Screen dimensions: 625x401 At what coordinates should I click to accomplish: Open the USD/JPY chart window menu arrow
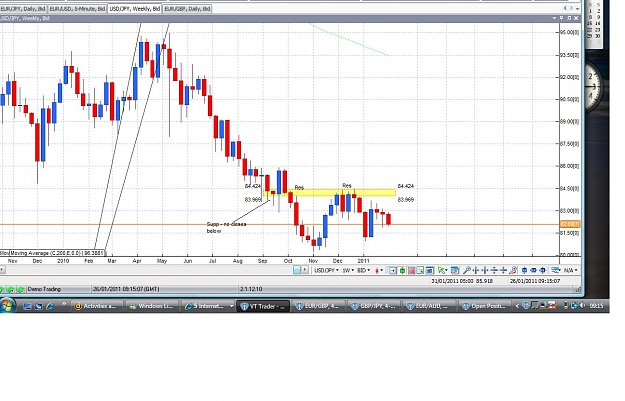tap(554, 18)
